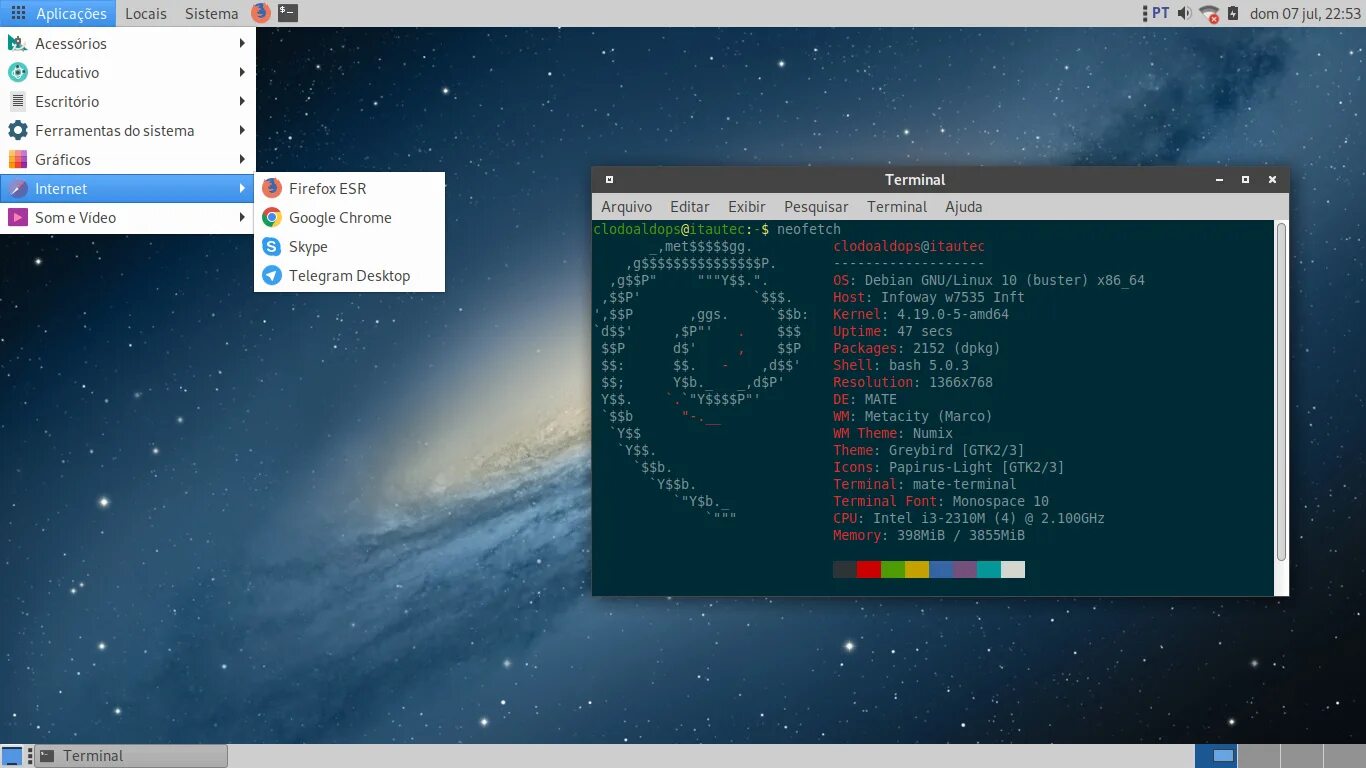Expand the Ferramentas do sistema submenu arrow
Image resolution: width=1366 pixels, height=768 pixels.
tap(242, 130)
